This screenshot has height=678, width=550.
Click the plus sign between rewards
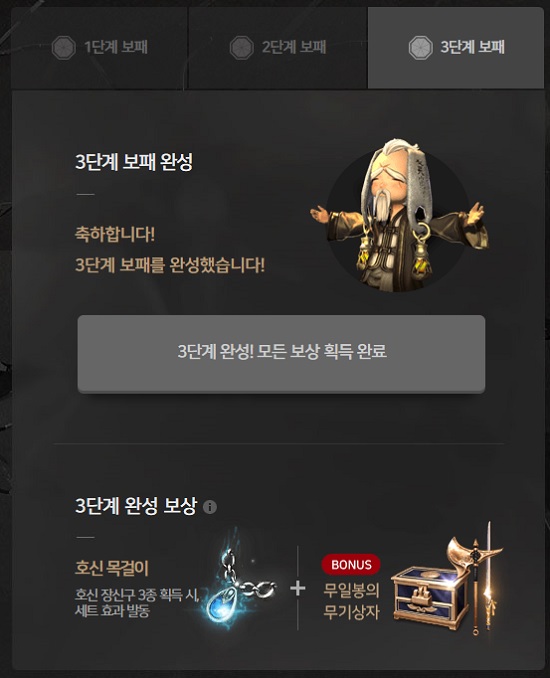pyautogui.click(x=297, y=588)
